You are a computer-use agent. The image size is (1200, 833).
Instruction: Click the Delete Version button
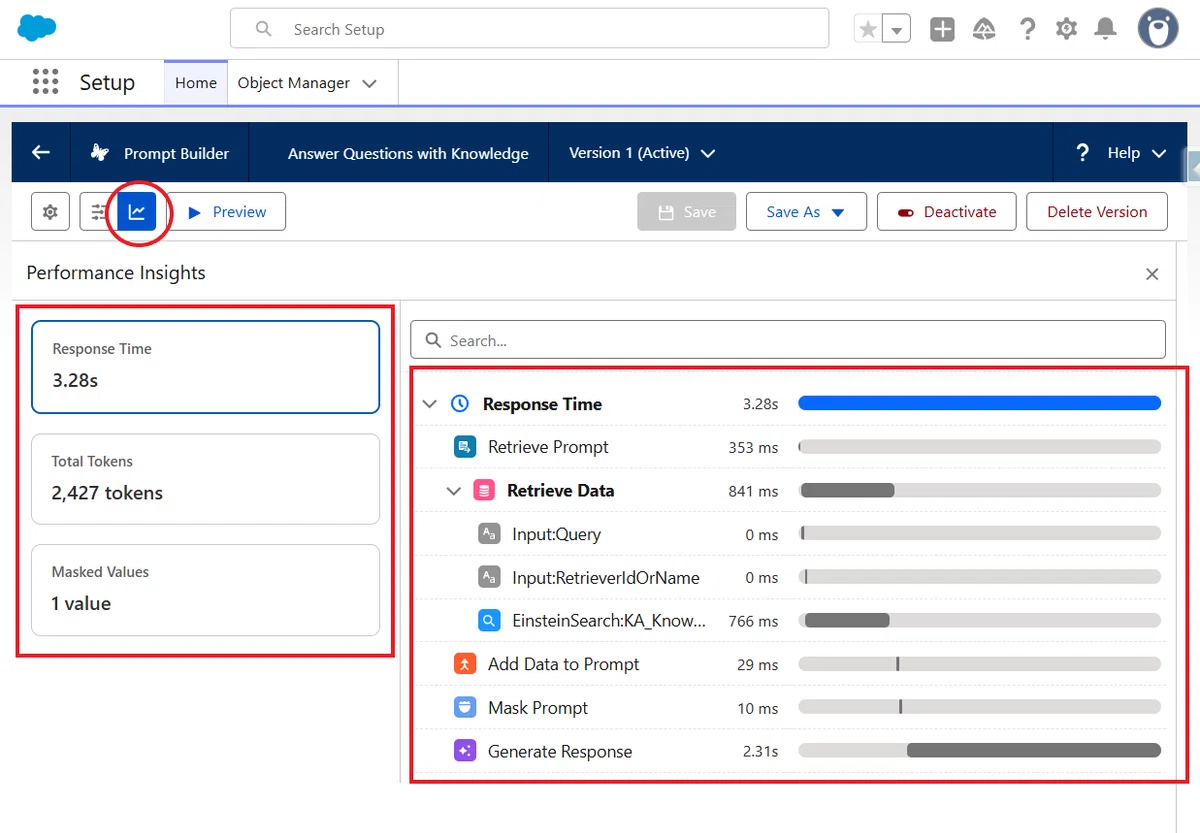click(1097, 212)
